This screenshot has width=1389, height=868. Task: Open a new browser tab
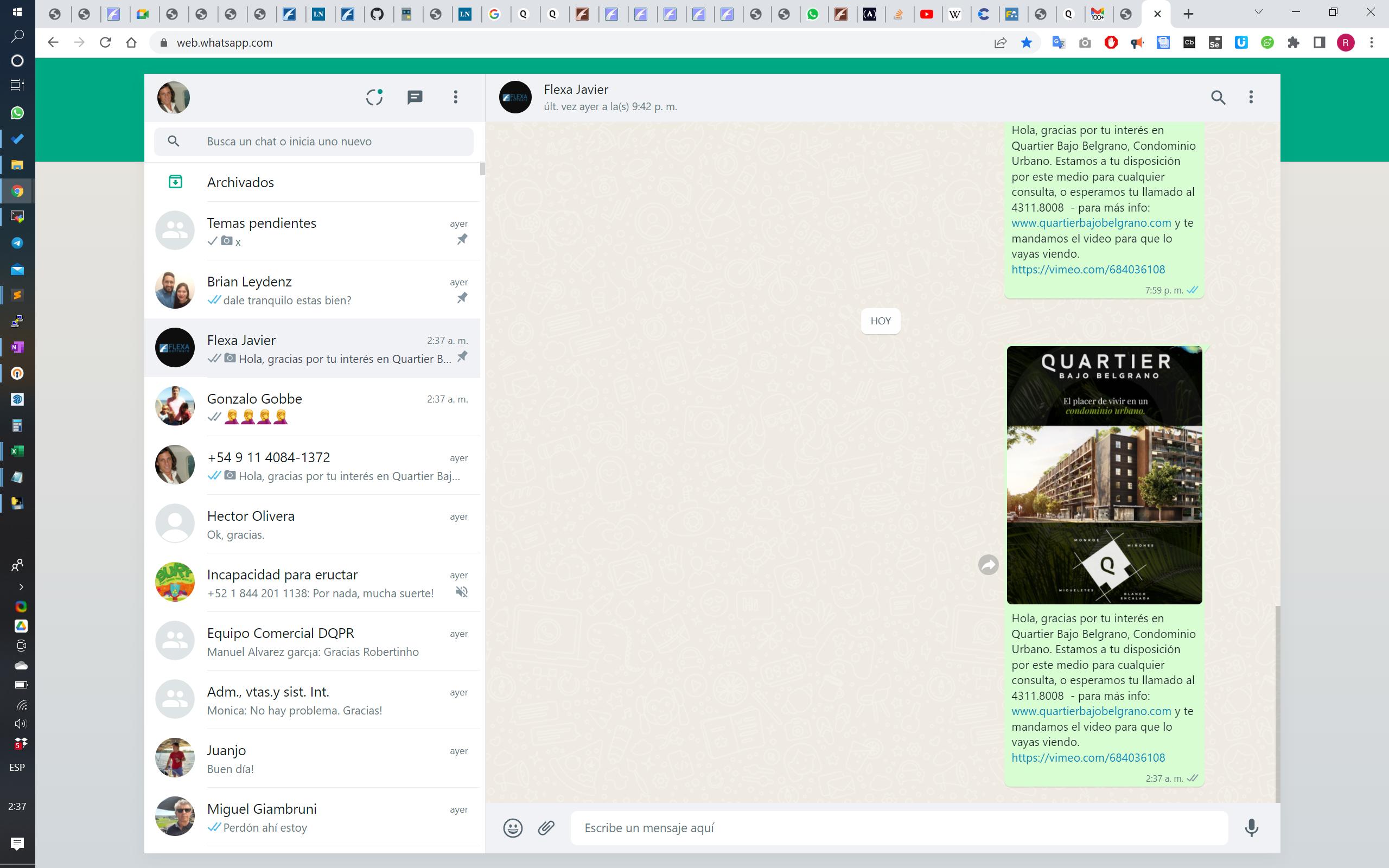1188,14
